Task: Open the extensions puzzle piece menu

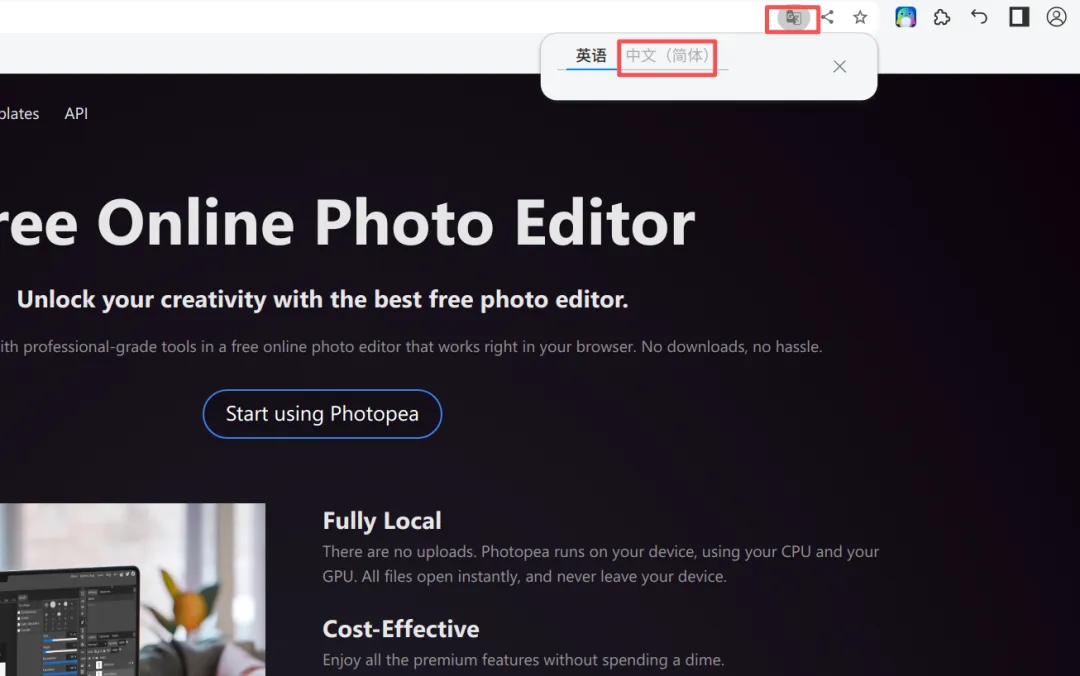Action: click(942, 17)
